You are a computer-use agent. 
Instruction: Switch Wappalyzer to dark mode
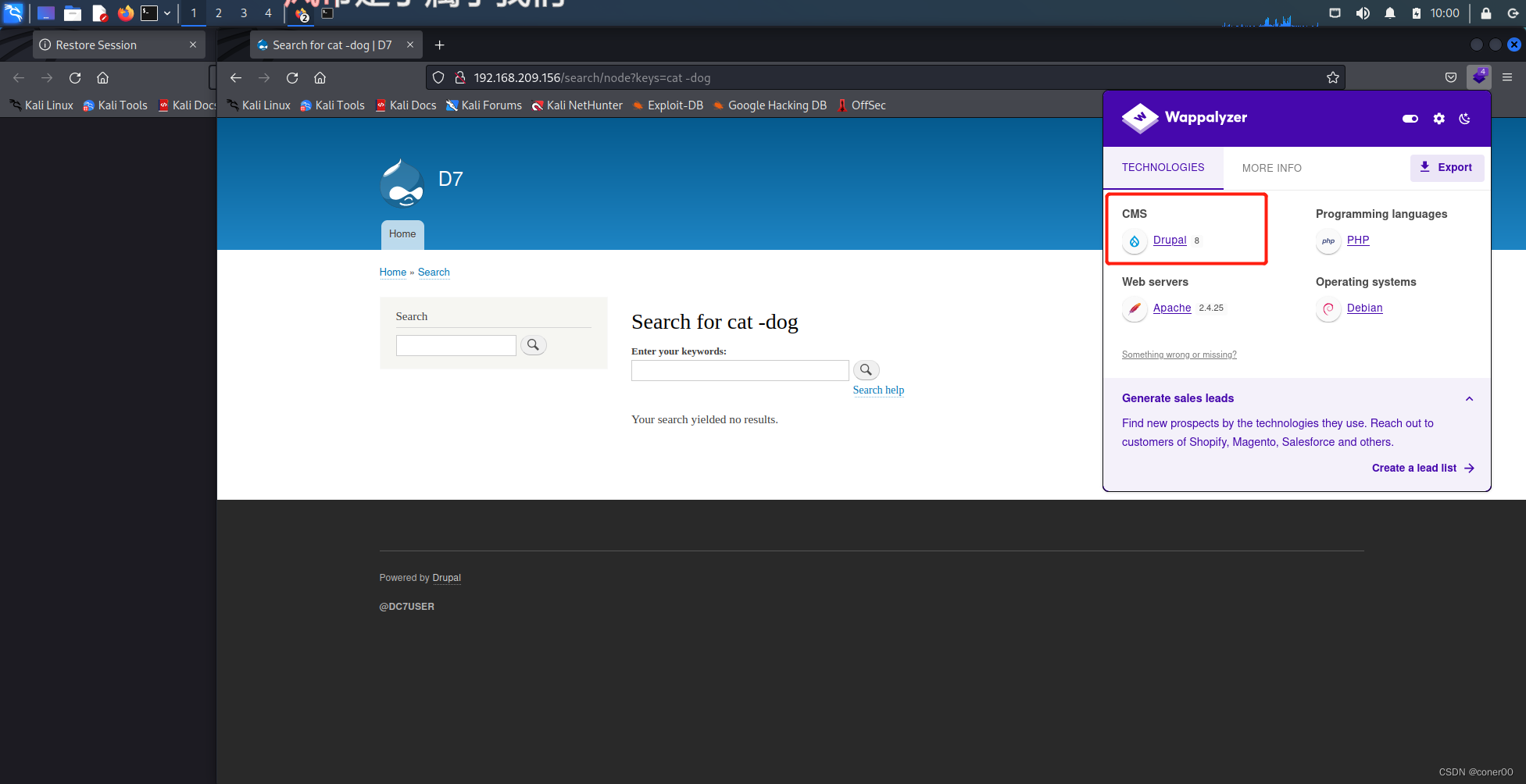tap(1464, 119)
